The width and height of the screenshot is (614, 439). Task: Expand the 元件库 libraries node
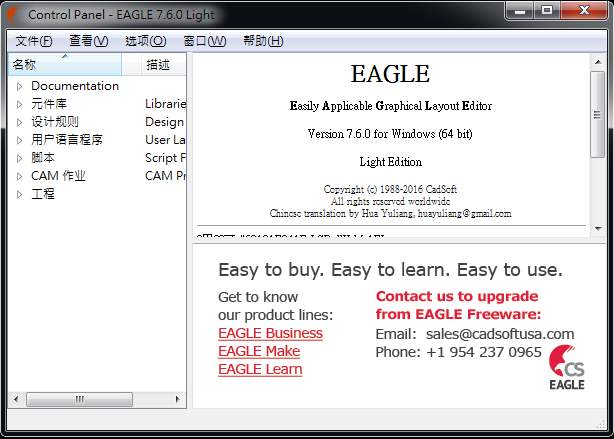click(x=19, y=104)
